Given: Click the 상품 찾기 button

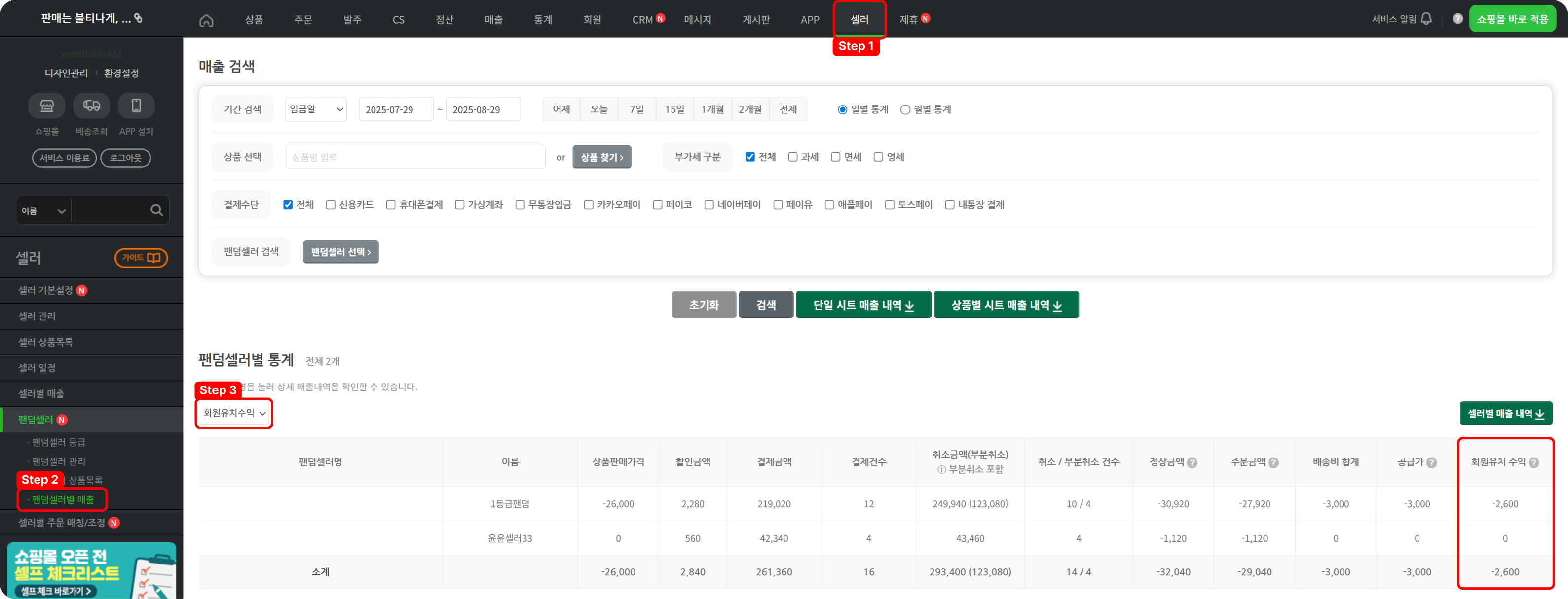Looking at the screenshot, I should tap(601, 157).
